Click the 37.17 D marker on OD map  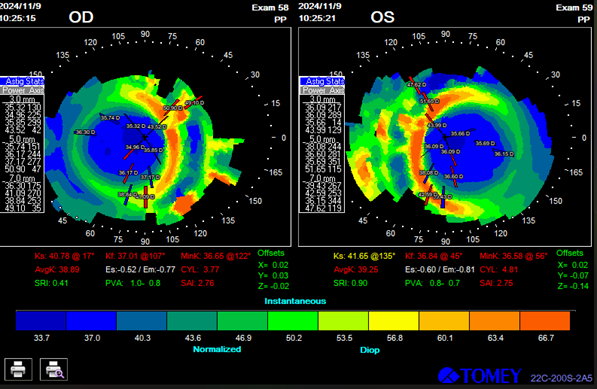pyautogui.click(x=150, y=177)
